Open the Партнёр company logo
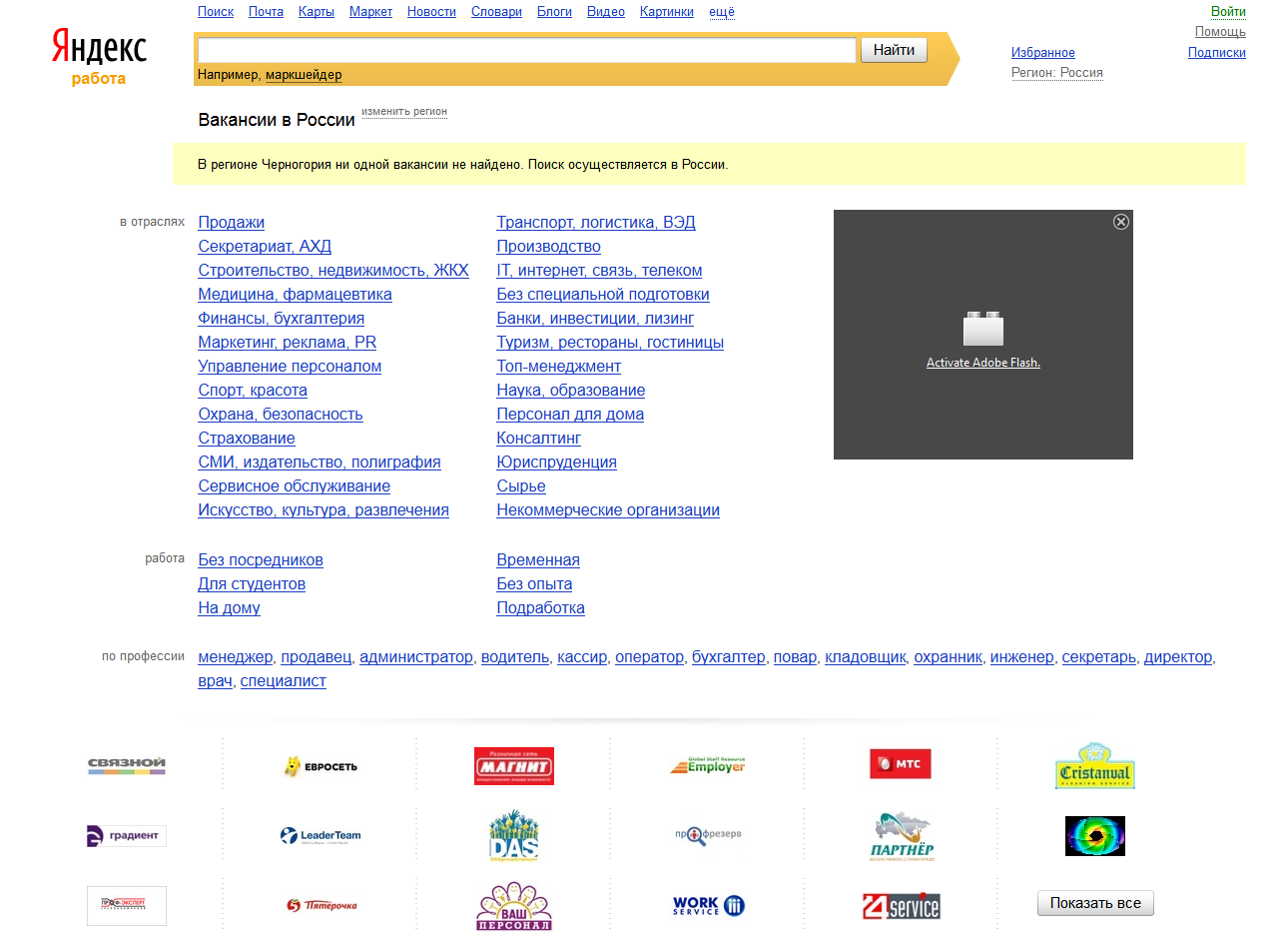Image resolution: width=1288 pixels, height=934 pixels. pyautogui.click(x=902, y=836)
